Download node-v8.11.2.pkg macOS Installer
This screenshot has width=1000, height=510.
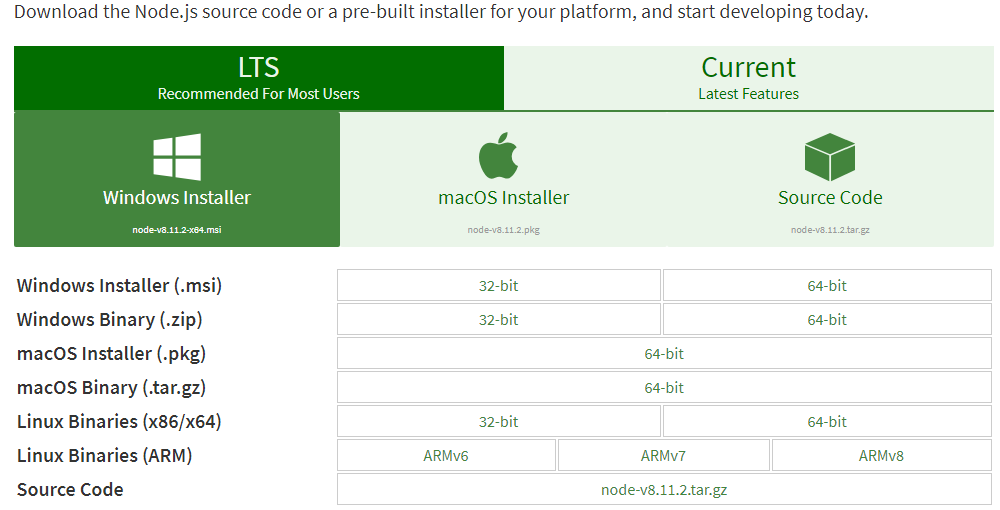click(x=503, y=179)
